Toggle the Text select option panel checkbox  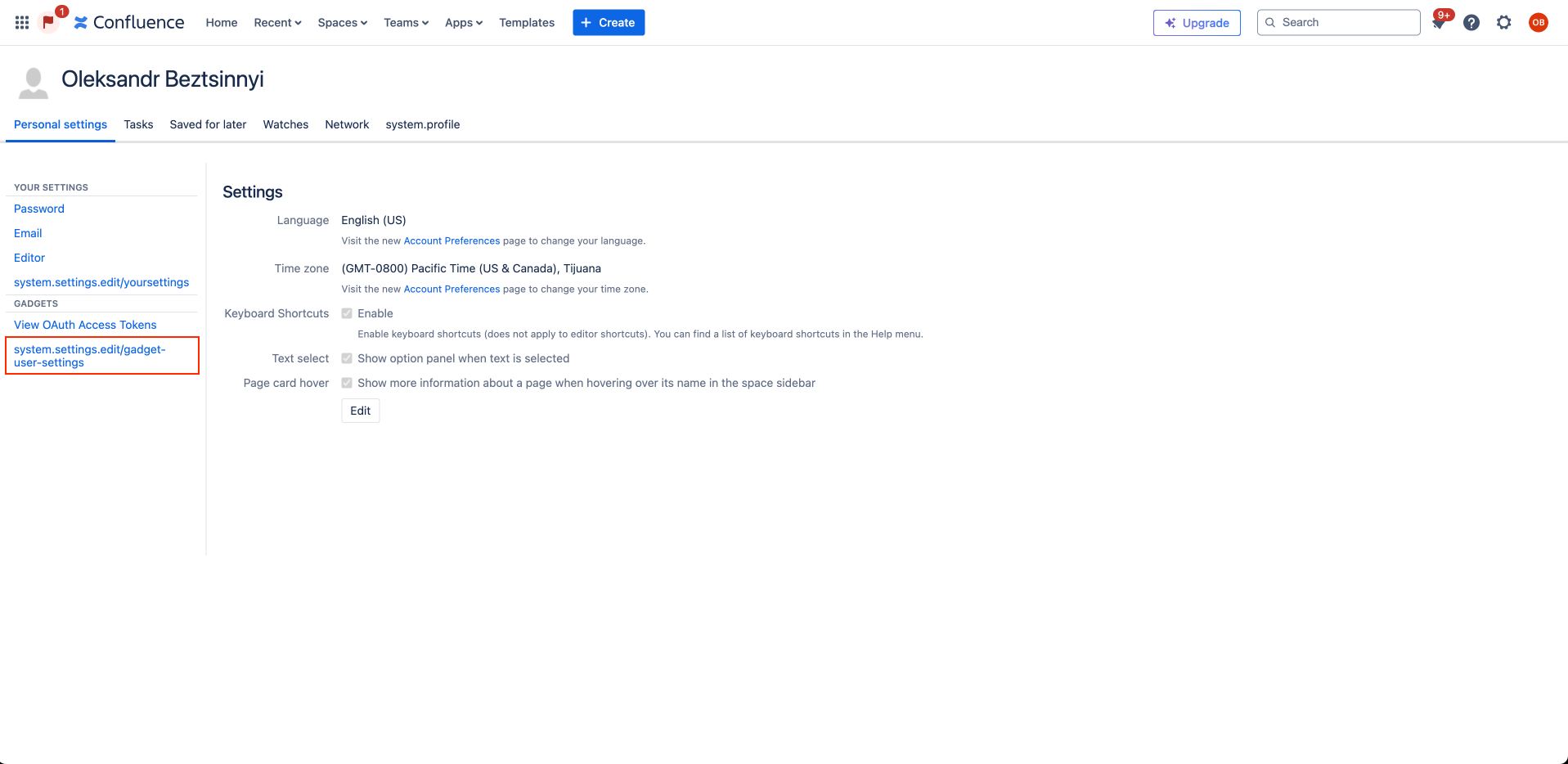pos(347,358)
